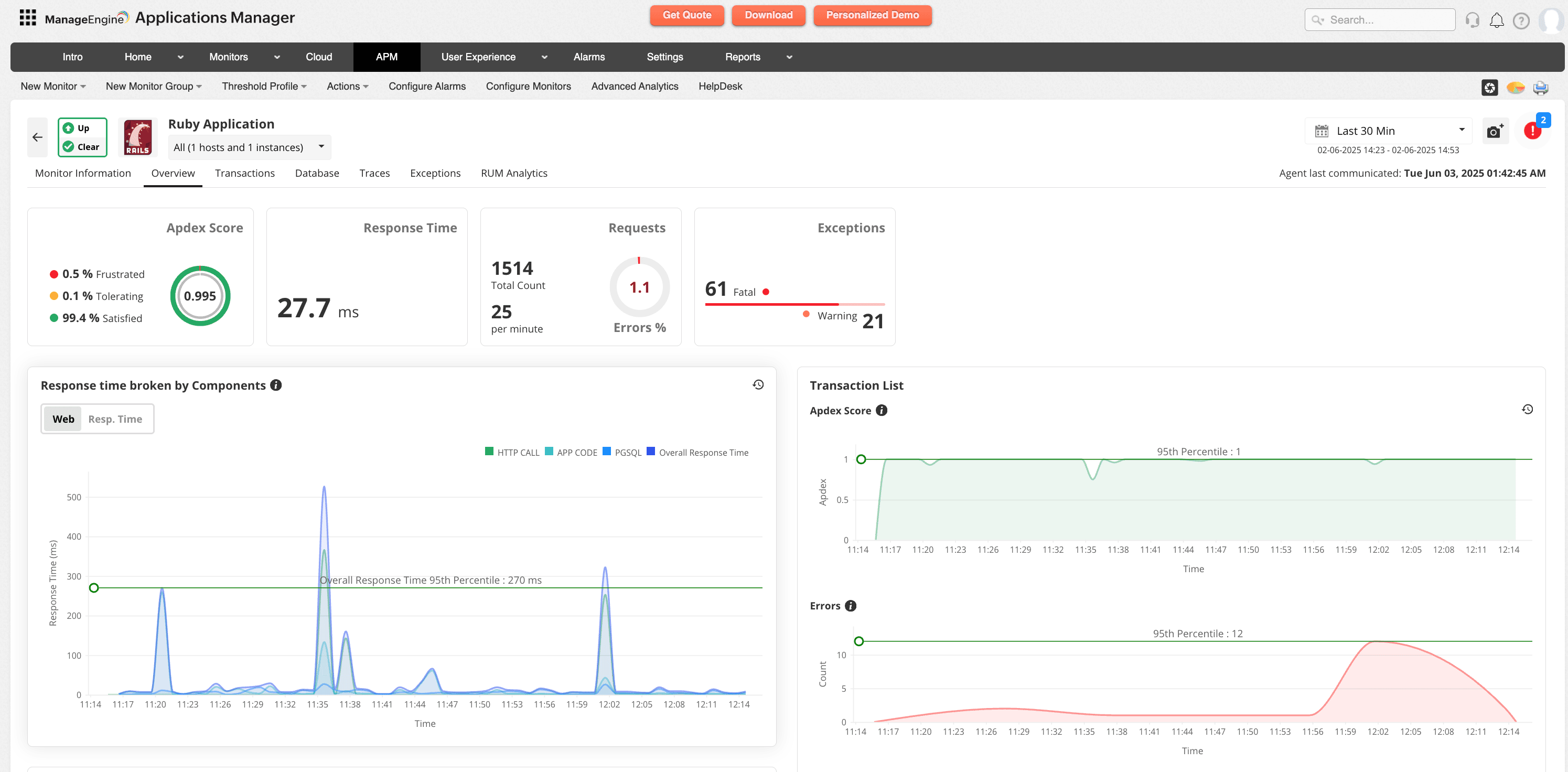Select the Web toggle option
Screen dimensions: 1568x772
(63, 419)
